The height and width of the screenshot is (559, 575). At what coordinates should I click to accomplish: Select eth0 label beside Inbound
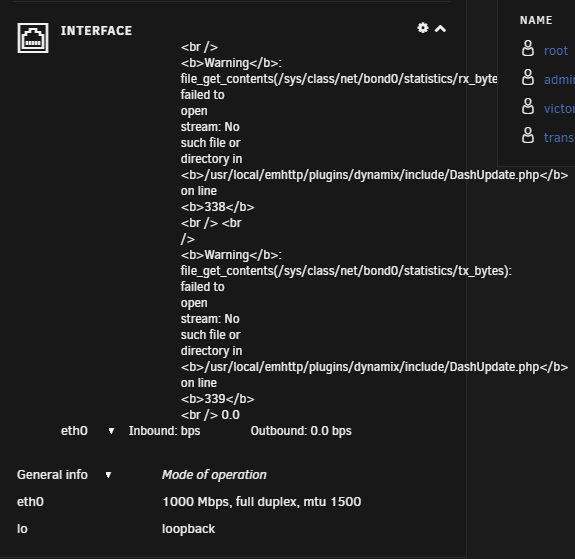74,431
